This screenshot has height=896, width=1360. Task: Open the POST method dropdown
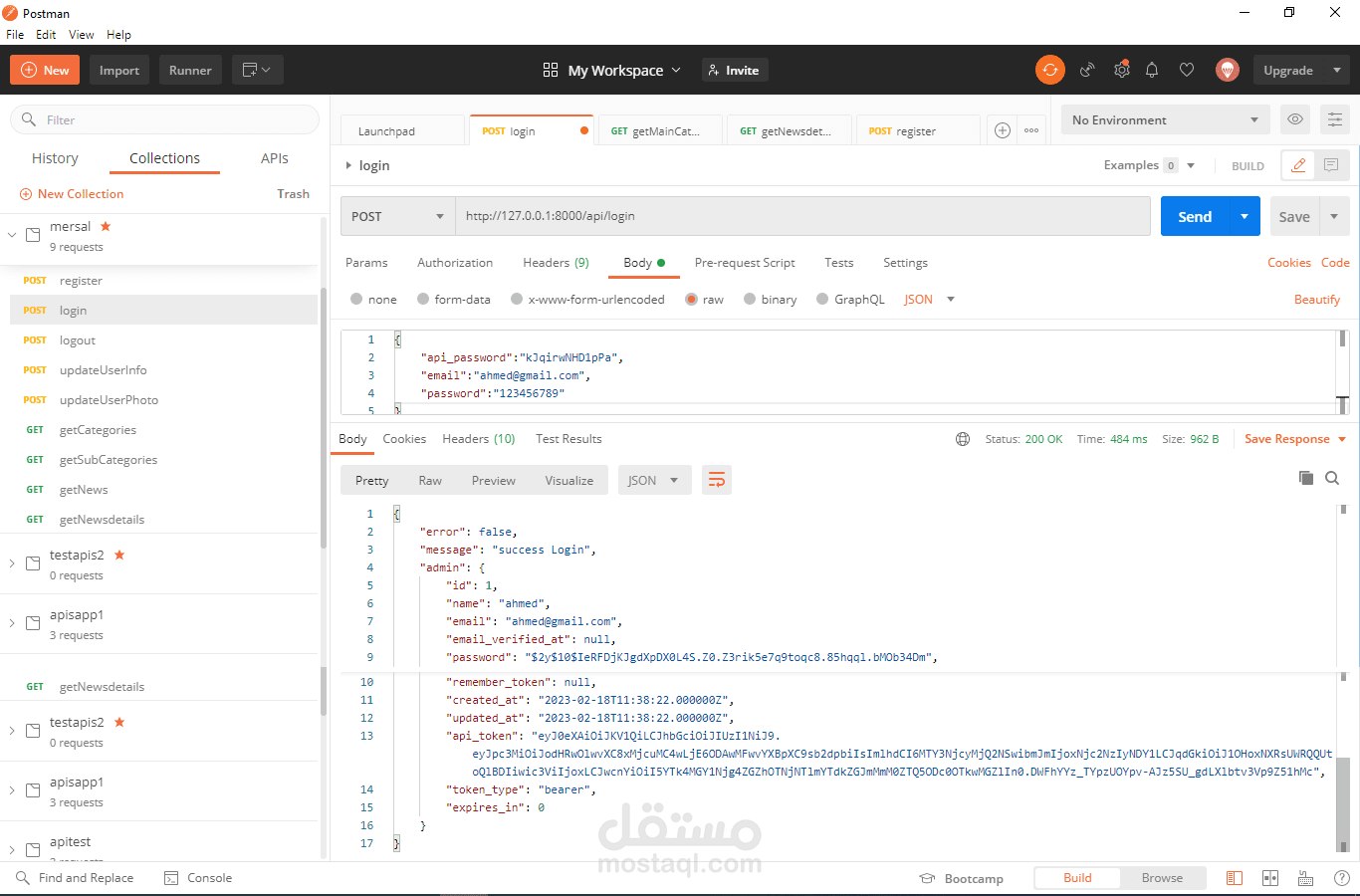click(397, 216)
